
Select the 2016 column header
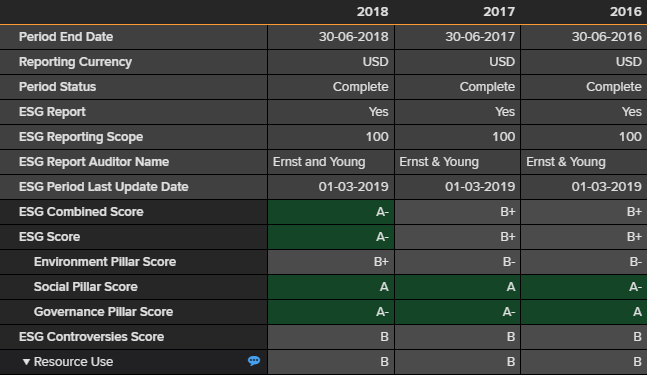626,12
